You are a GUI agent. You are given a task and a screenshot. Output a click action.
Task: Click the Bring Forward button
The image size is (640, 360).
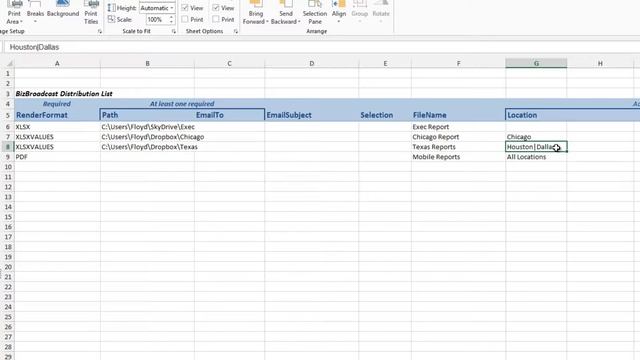[256, 13]
